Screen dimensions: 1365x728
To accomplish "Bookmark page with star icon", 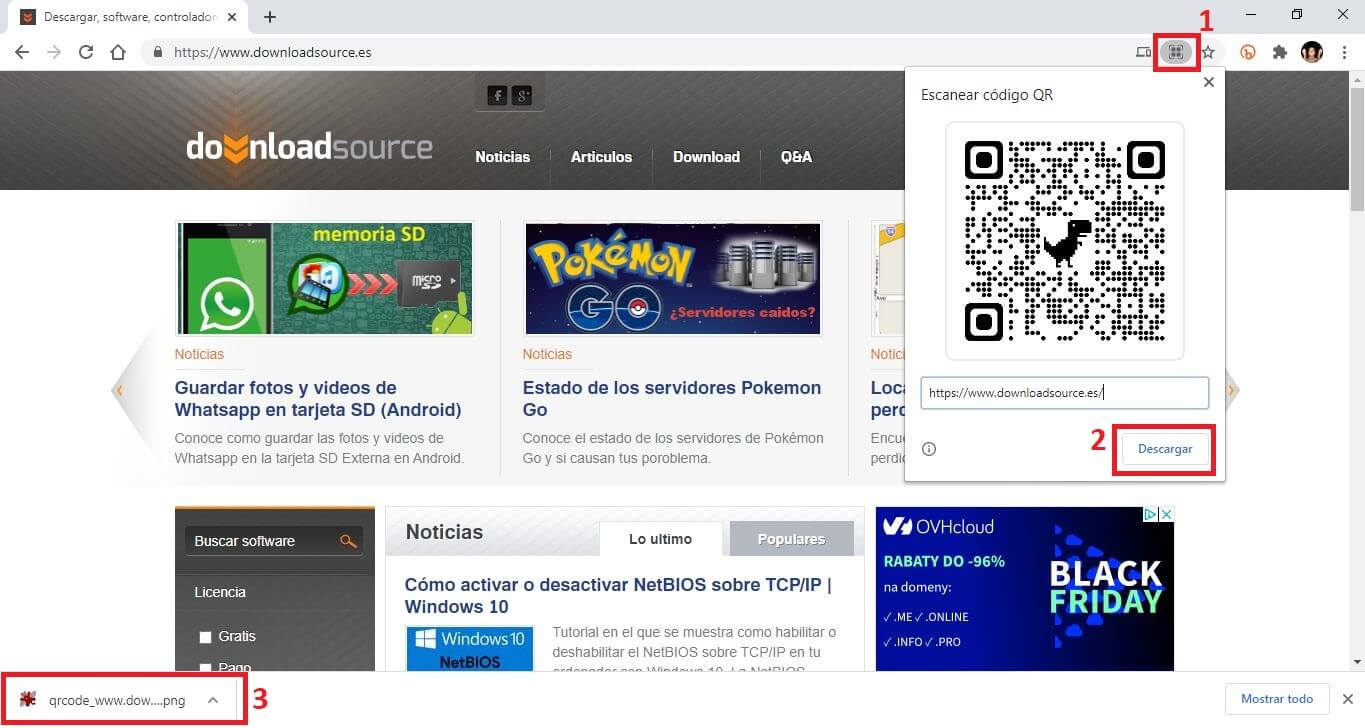I will (x=1208, y=52).
